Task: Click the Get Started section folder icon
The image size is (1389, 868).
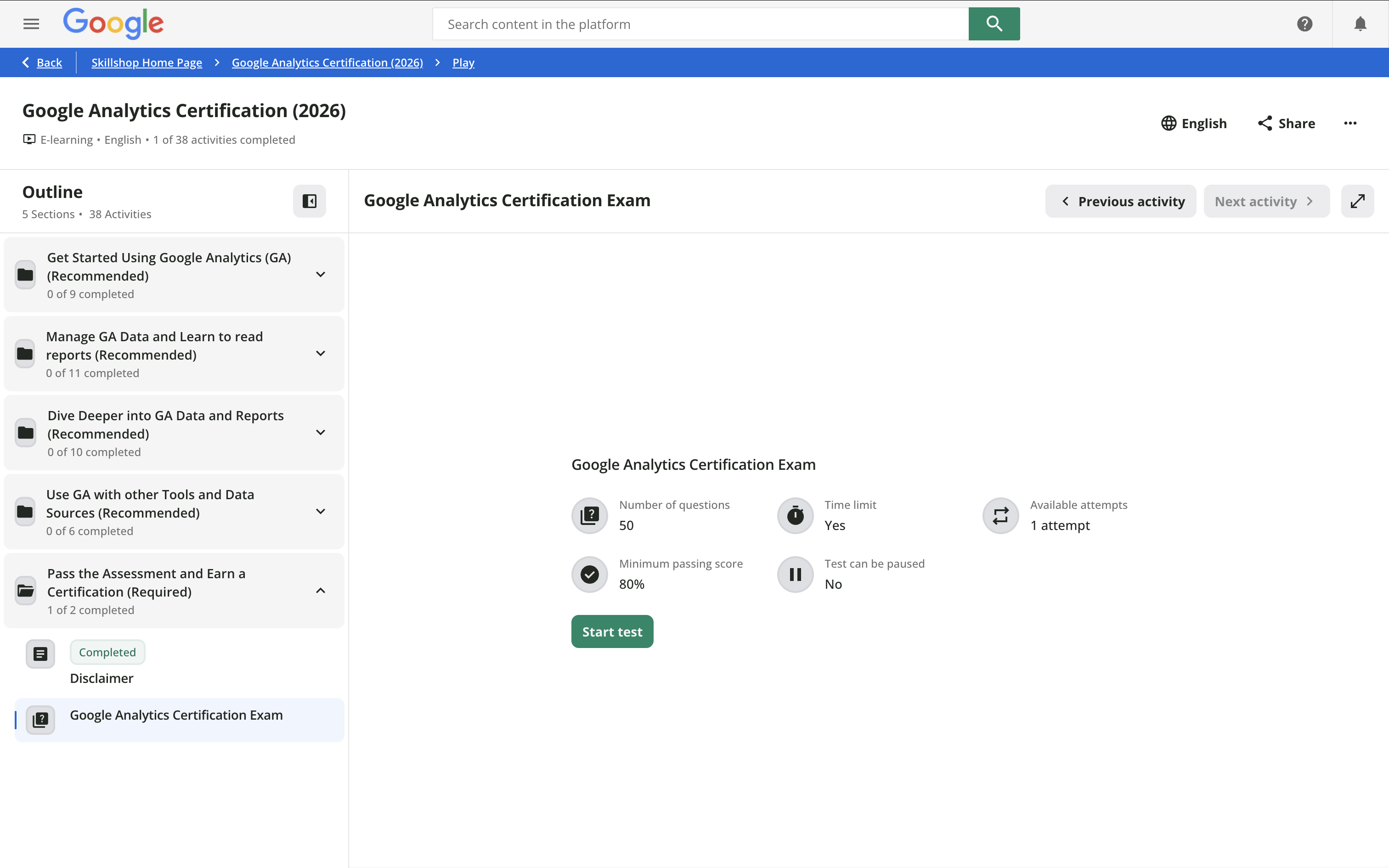Action: point(25,275)
